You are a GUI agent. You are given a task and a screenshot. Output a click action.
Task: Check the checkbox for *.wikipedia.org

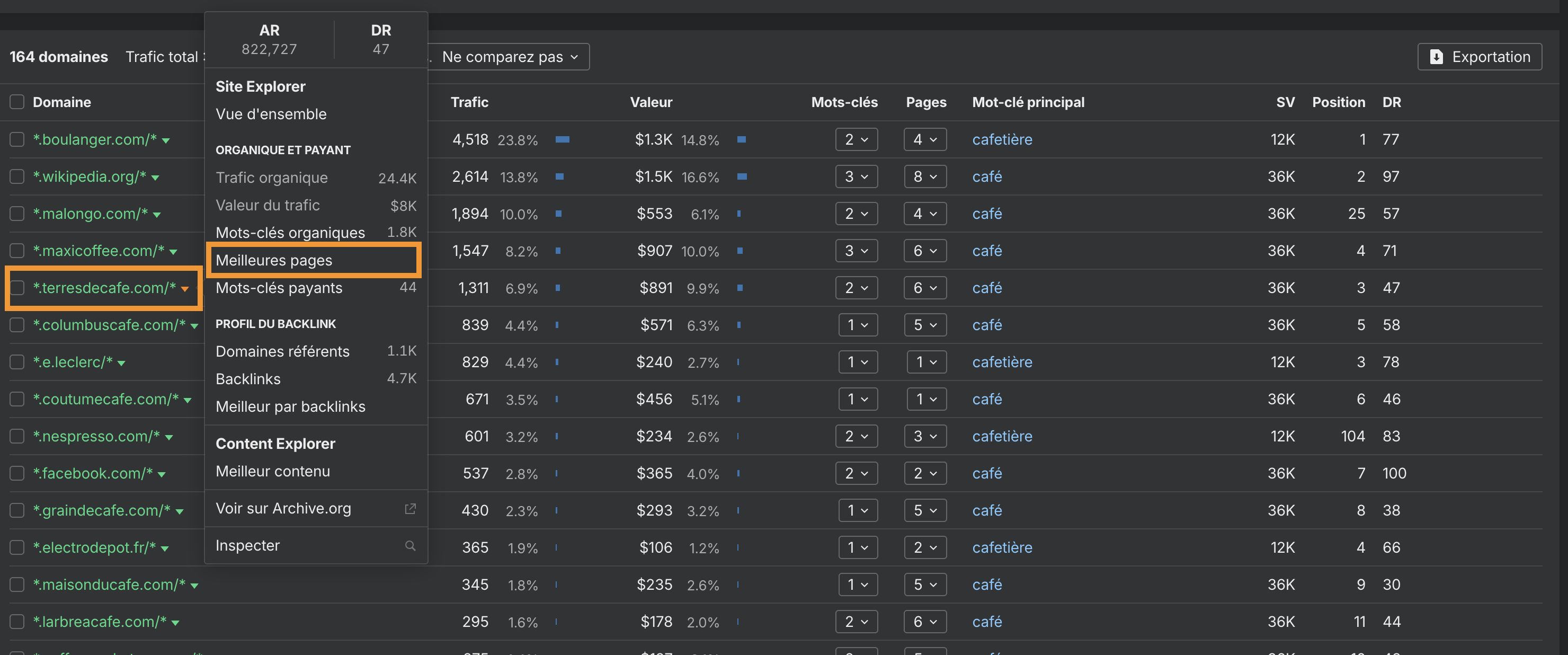16,176
